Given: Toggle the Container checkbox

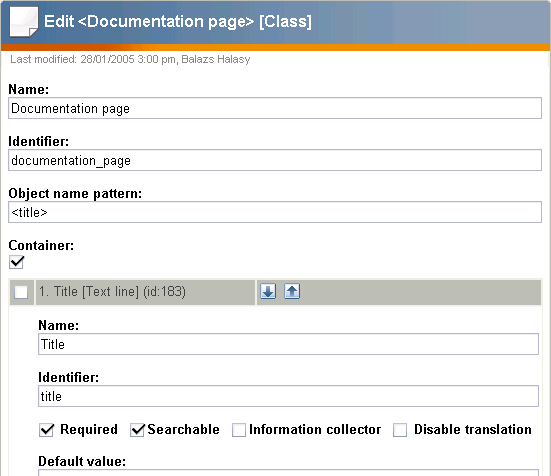Looking at the screenshot, I should [x=16, y=262].
